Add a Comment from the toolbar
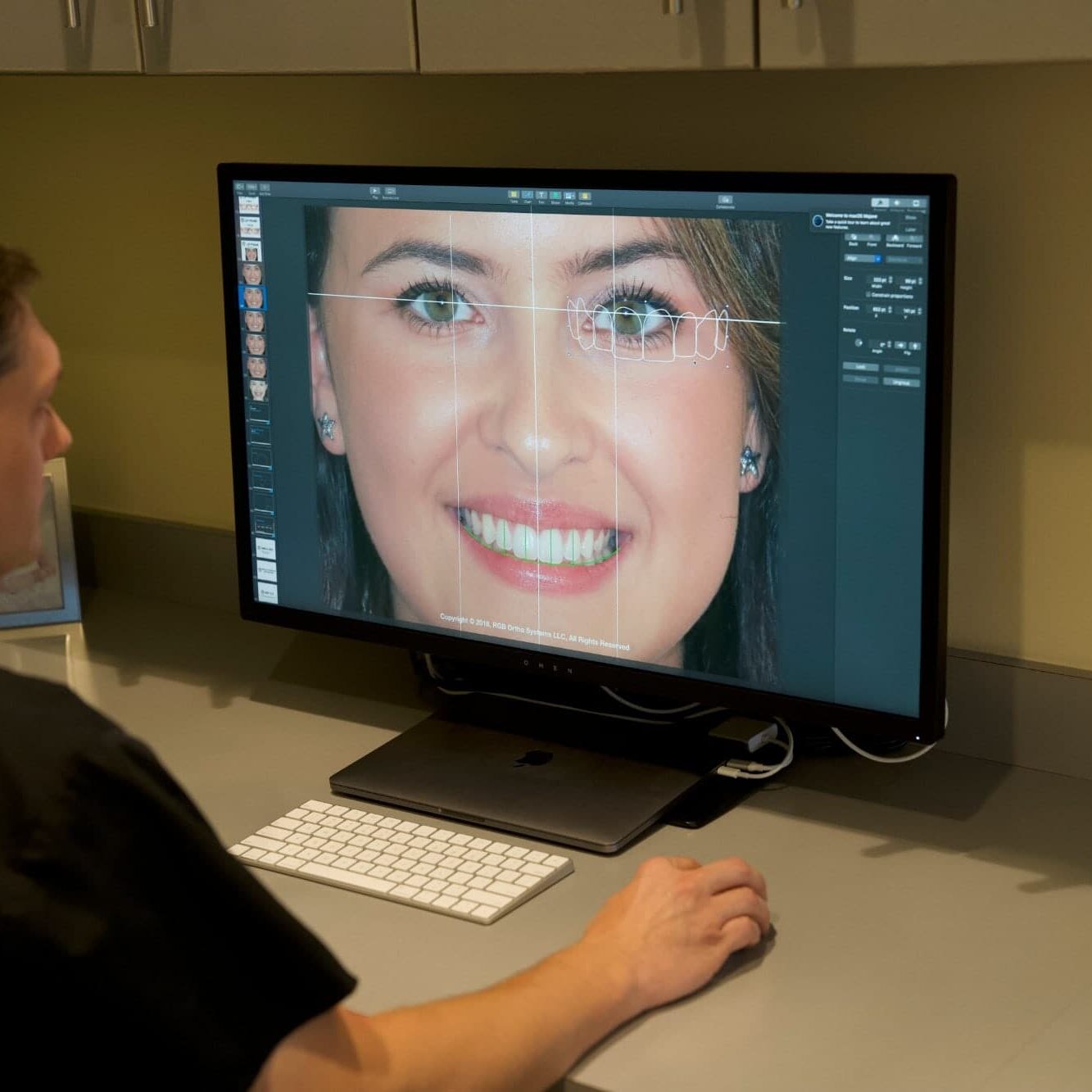The image size is (1092, 1092). [585, 197]
